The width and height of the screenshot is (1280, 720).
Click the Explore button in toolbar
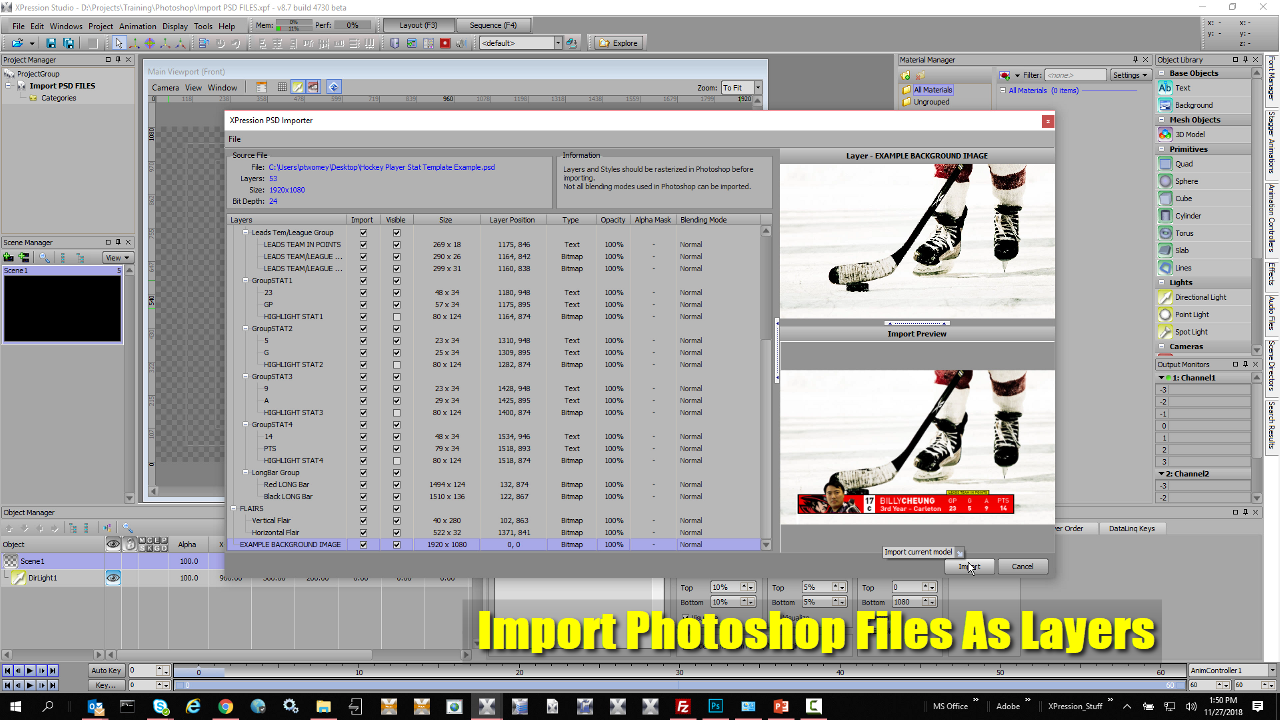pyautogui.click(x=619, y=43)
